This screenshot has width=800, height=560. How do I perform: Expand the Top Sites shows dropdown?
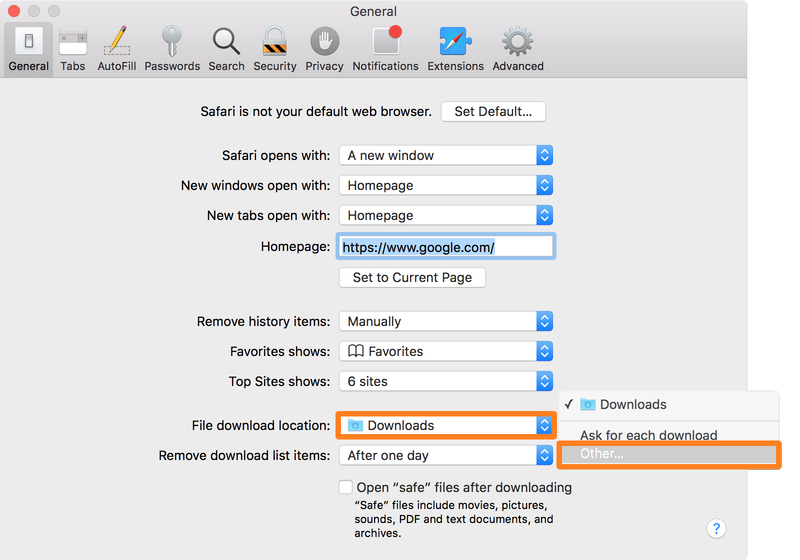coord(446,381)
